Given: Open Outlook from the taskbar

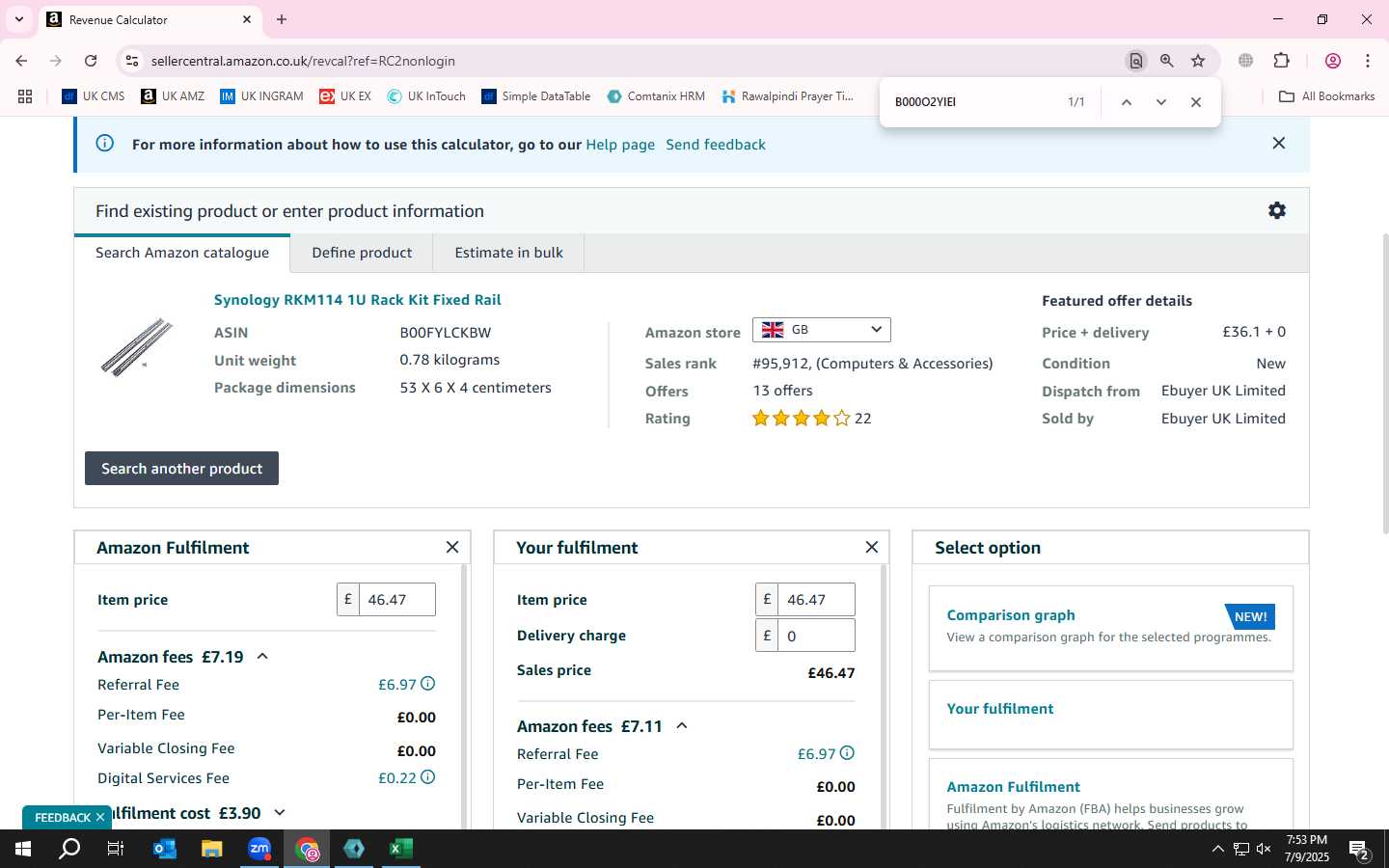Looking at the screenshot, I should tap(165, 849).
